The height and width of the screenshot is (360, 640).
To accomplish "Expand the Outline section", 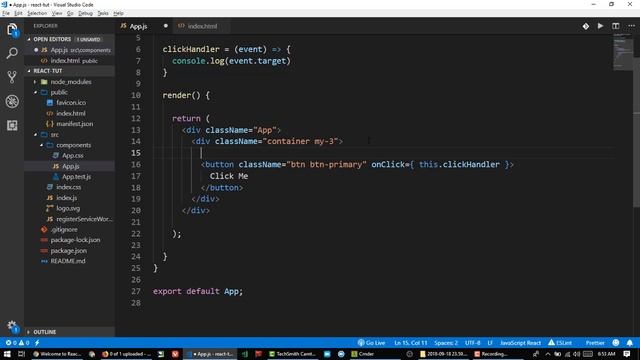I will click(69, 332).
